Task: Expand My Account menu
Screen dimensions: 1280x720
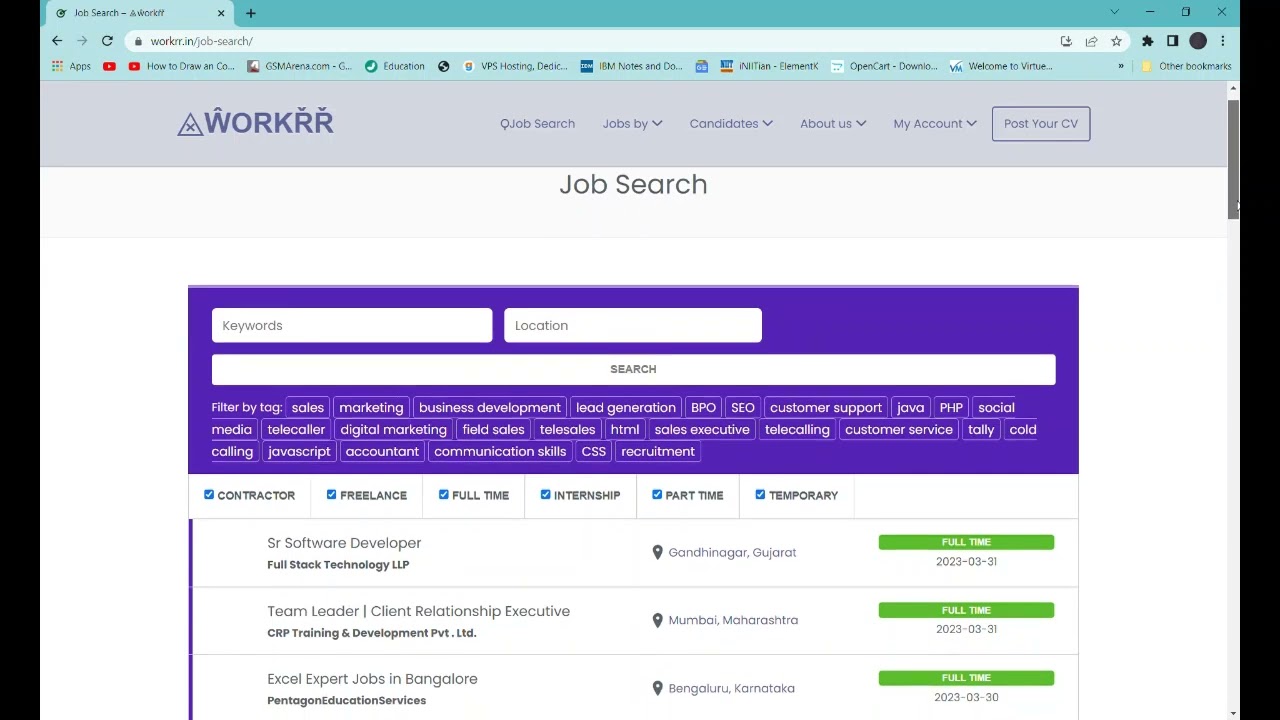Action: pyautogui.click(x=935, y=124)
